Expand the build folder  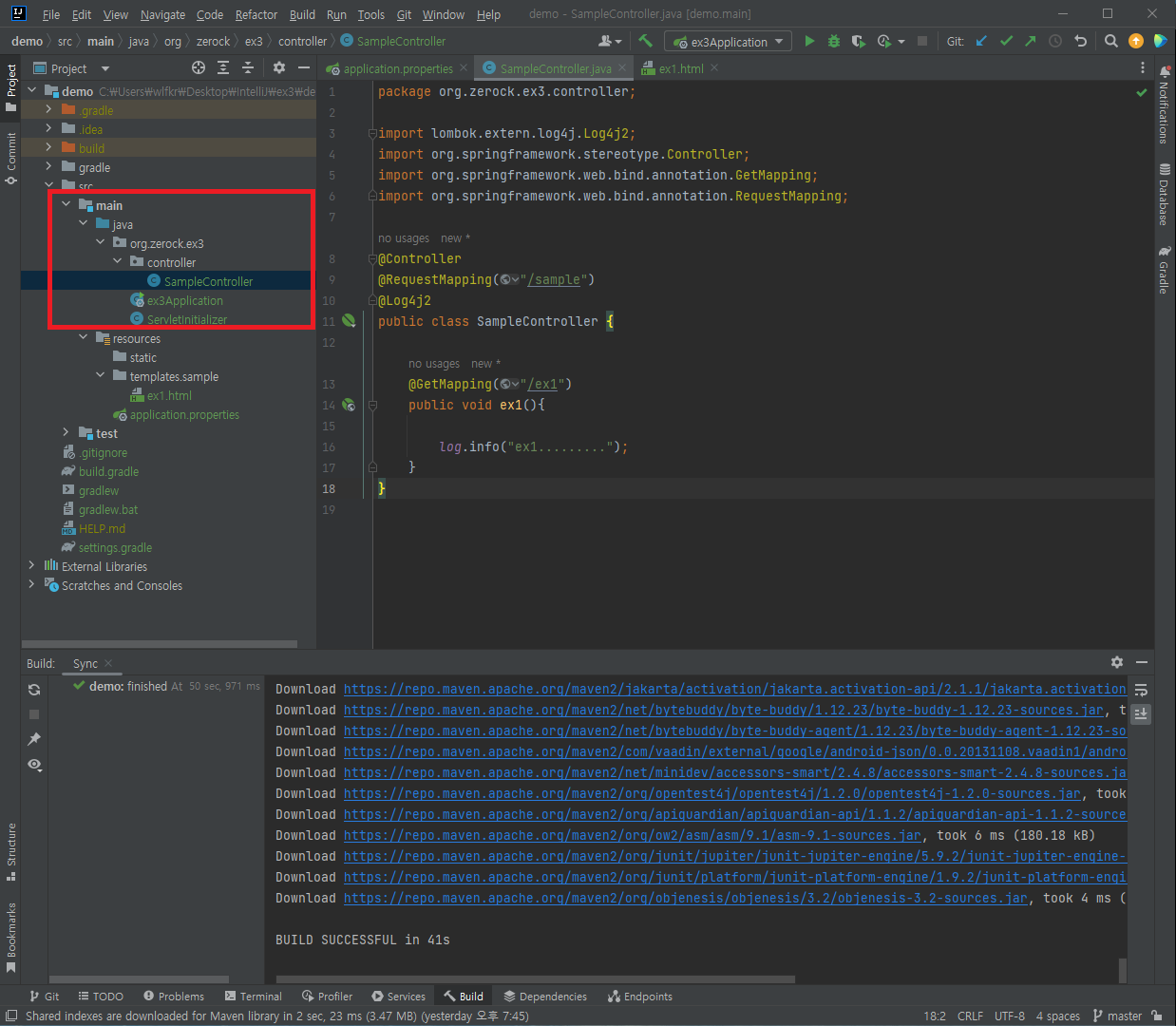pyautogui.click(x=48, y=148)
